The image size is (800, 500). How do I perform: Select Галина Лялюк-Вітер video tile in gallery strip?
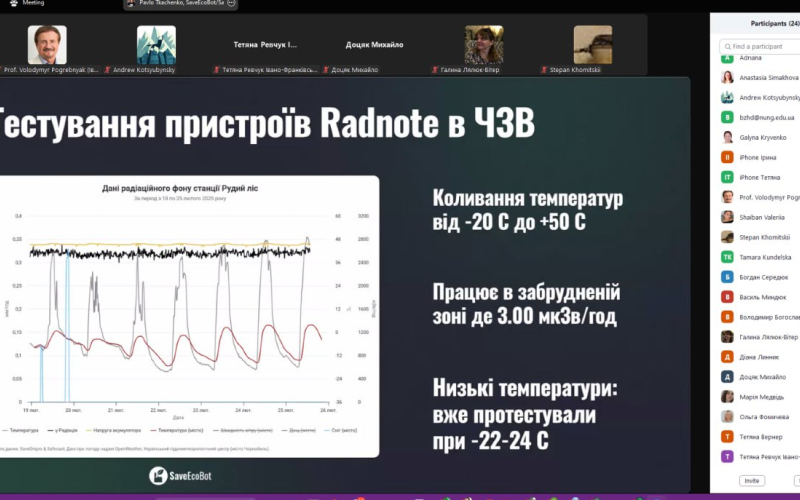484,45
